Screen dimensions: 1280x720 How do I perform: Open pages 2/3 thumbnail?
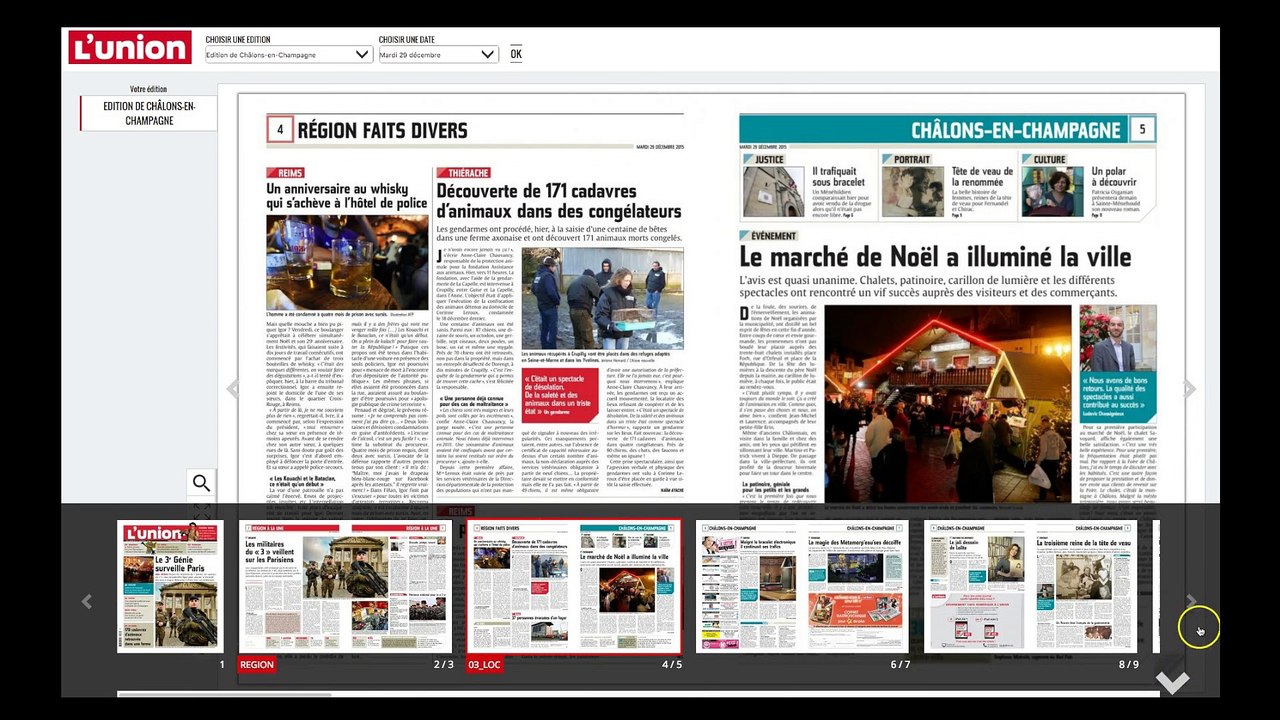coord(345,586)
